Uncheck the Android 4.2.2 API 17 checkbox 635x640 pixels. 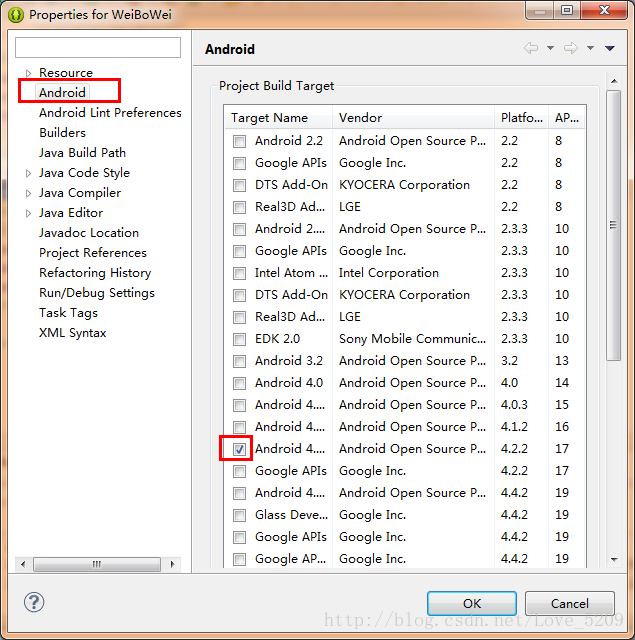[x=239, y=449]
